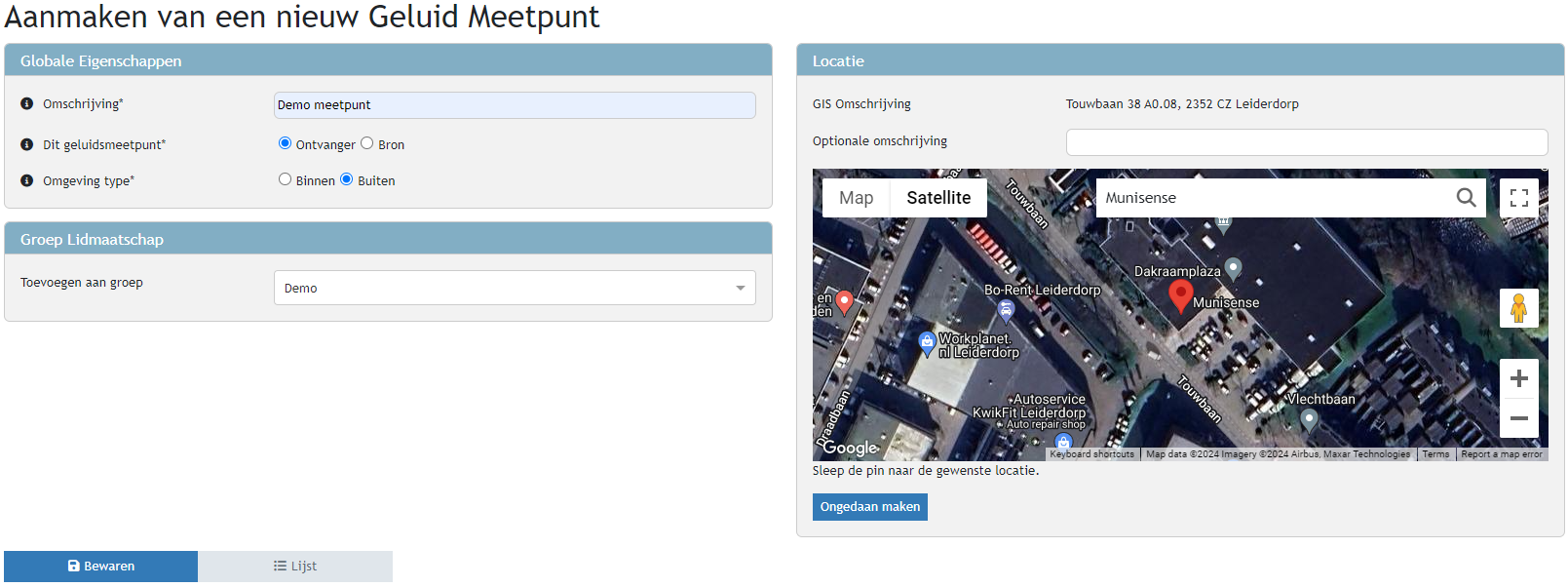Image resolution: width=1568 pixels, height=587 pixels.
Task: Click the info icon beside Omgeving type
Action: click(x=27, y=180)
